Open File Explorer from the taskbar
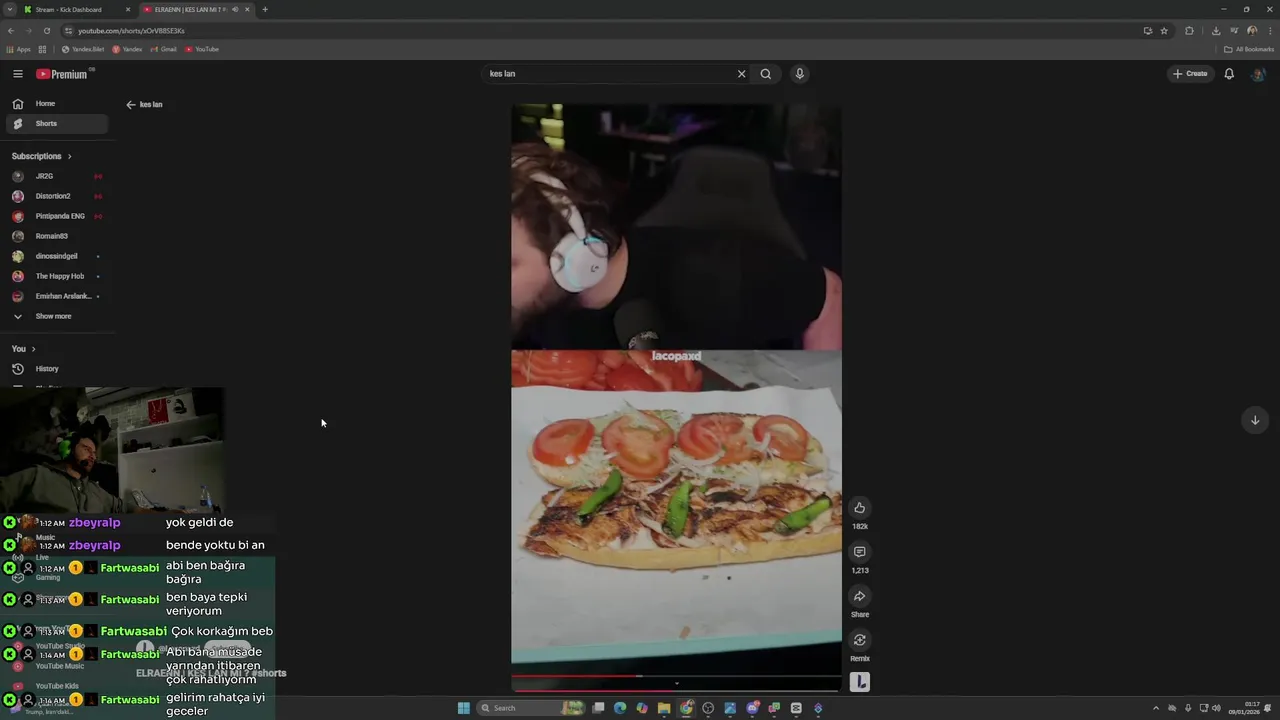 coord(664,708)
